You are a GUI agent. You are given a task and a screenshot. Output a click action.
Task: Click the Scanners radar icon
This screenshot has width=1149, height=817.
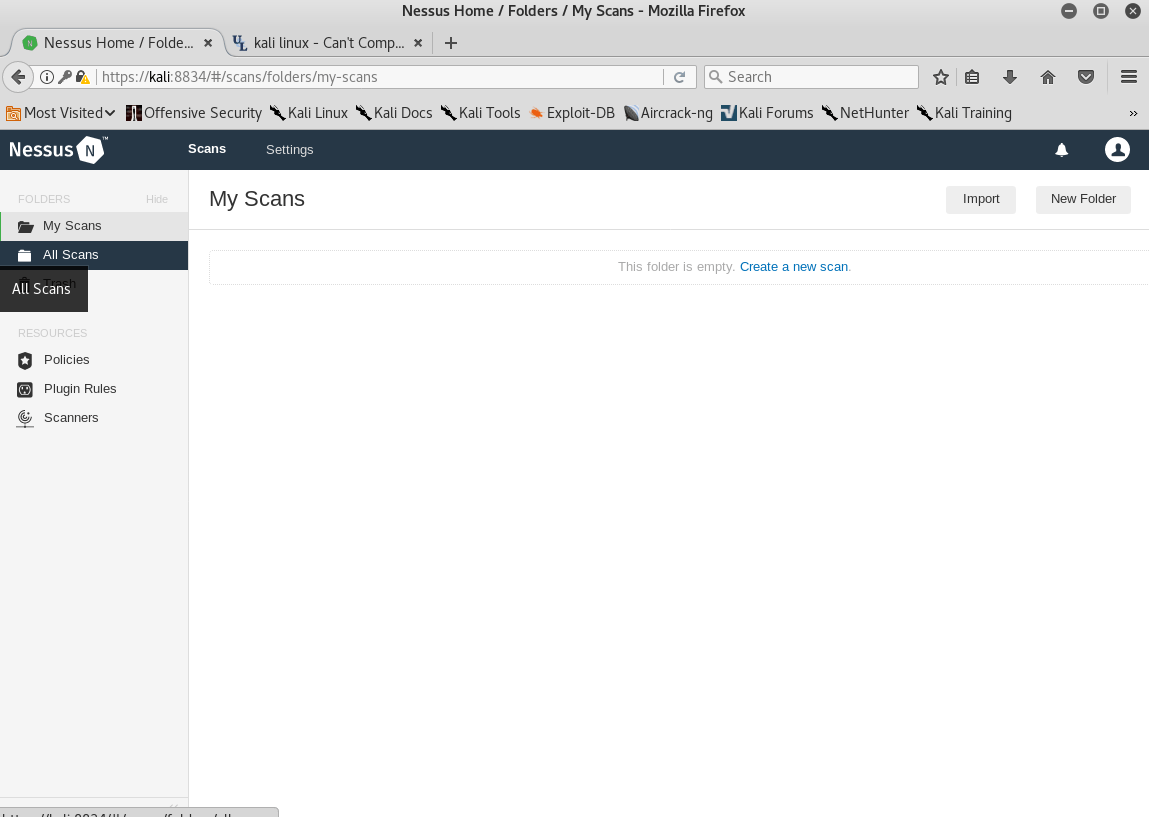[24, 418]
